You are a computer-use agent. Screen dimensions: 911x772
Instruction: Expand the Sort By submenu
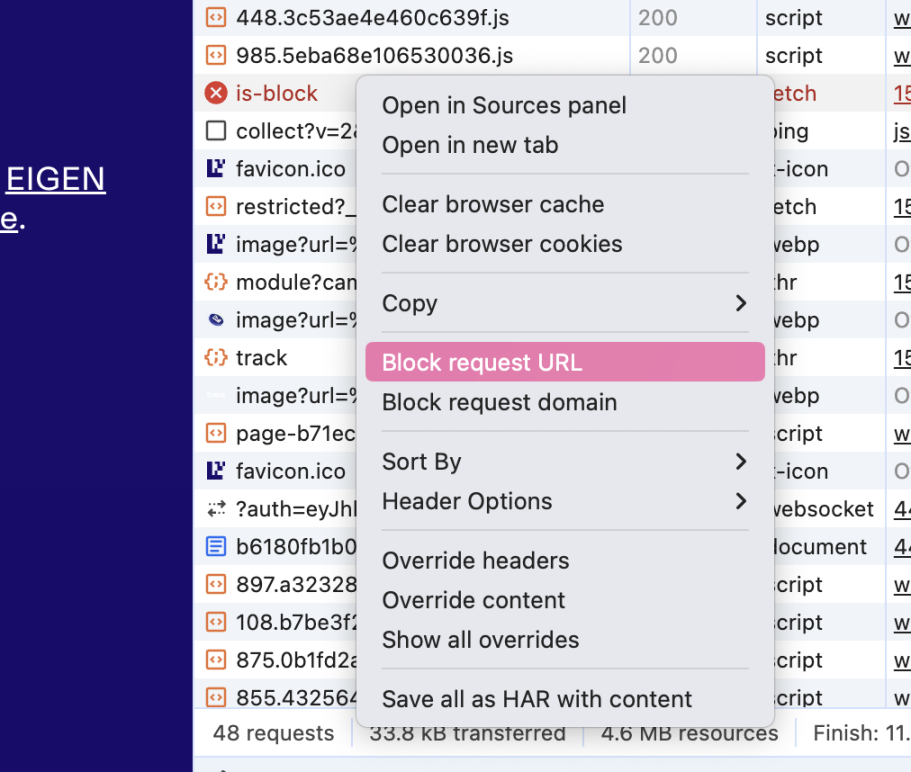tap(740, 462)
